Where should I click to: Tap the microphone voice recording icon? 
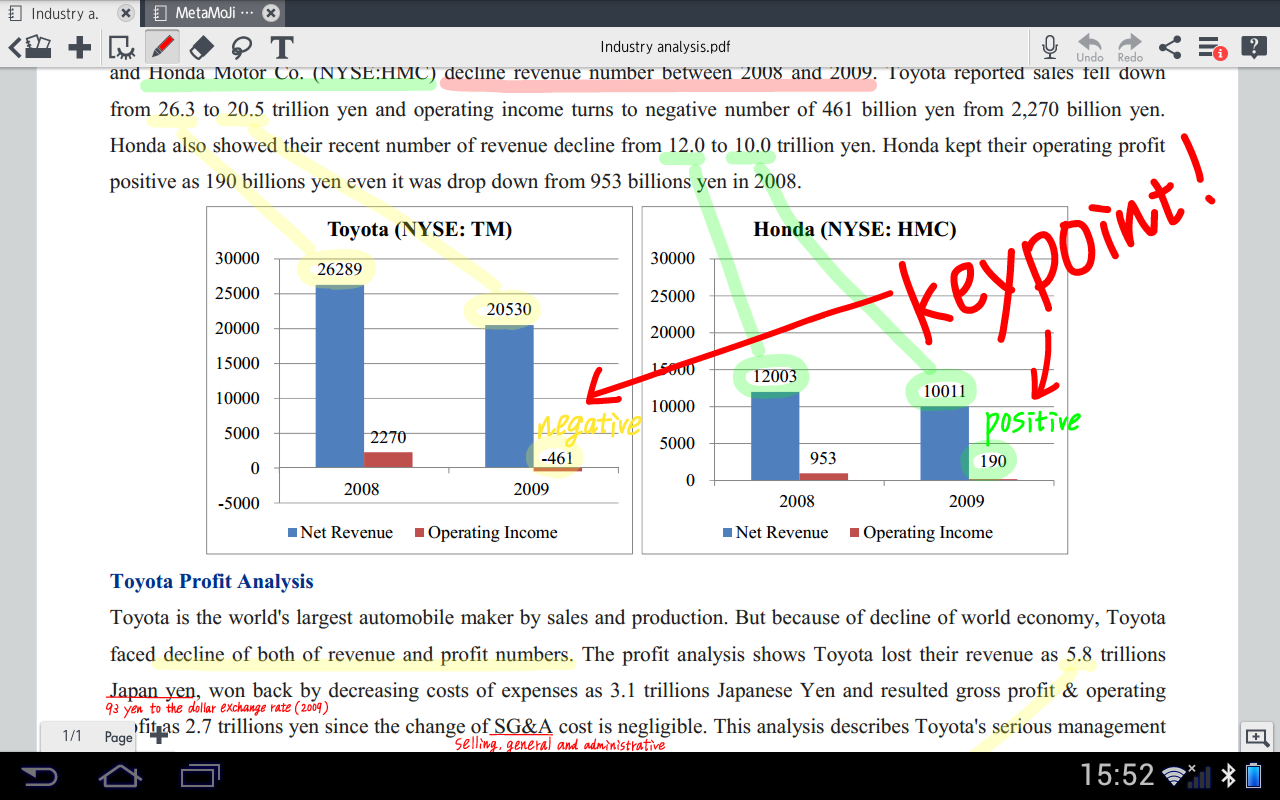click(1049, 47)
